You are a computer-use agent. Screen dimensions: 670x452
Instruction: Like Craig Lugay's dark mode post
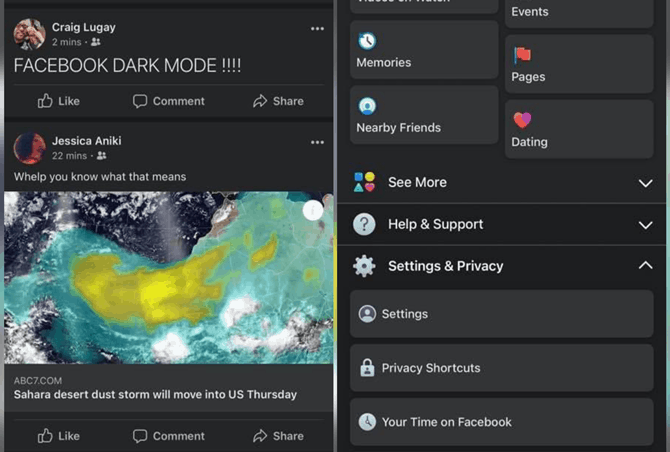(x=59, y=101)
